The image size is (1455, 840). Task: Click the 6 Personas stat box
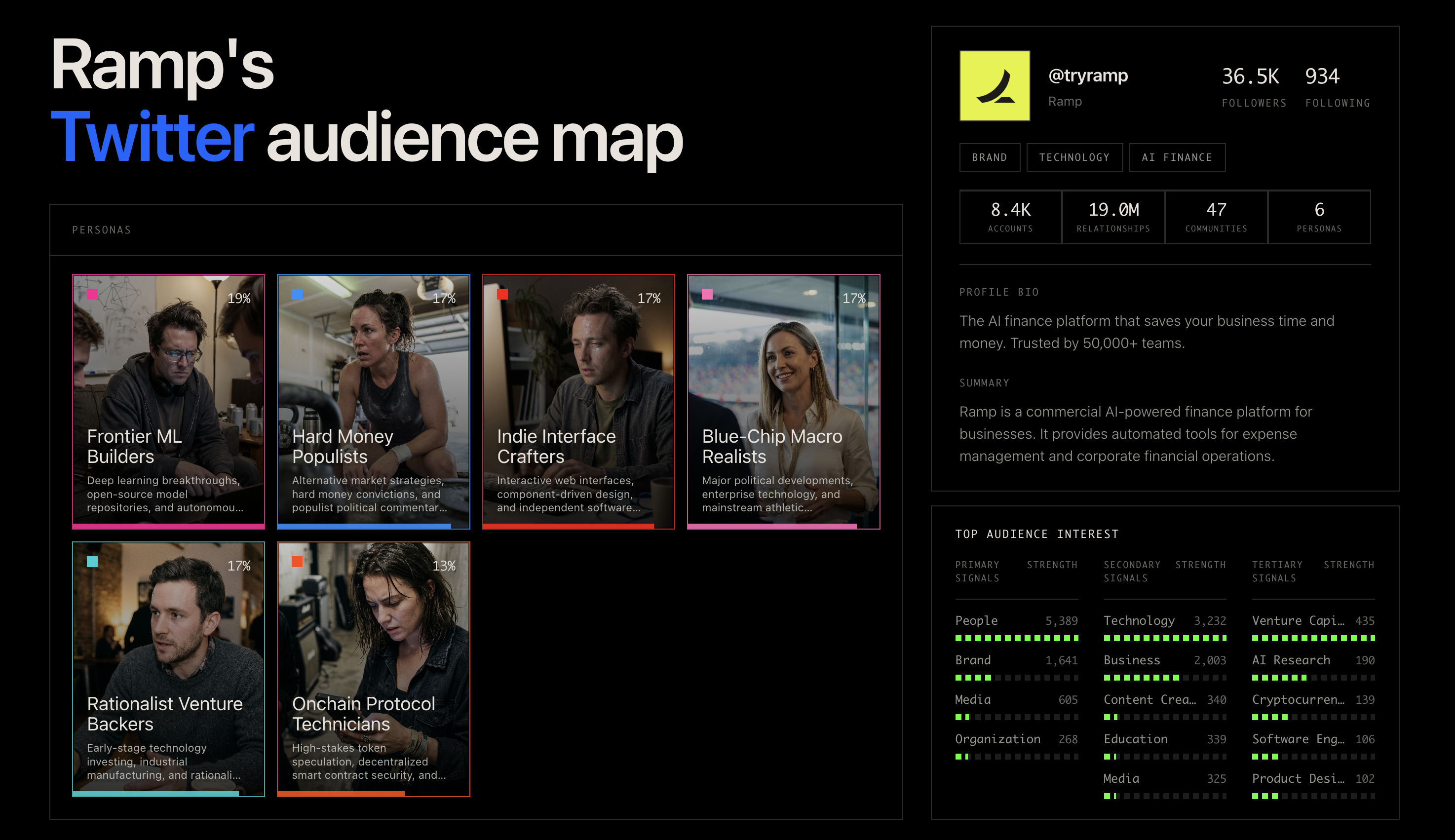click(x=1319, y=217)
